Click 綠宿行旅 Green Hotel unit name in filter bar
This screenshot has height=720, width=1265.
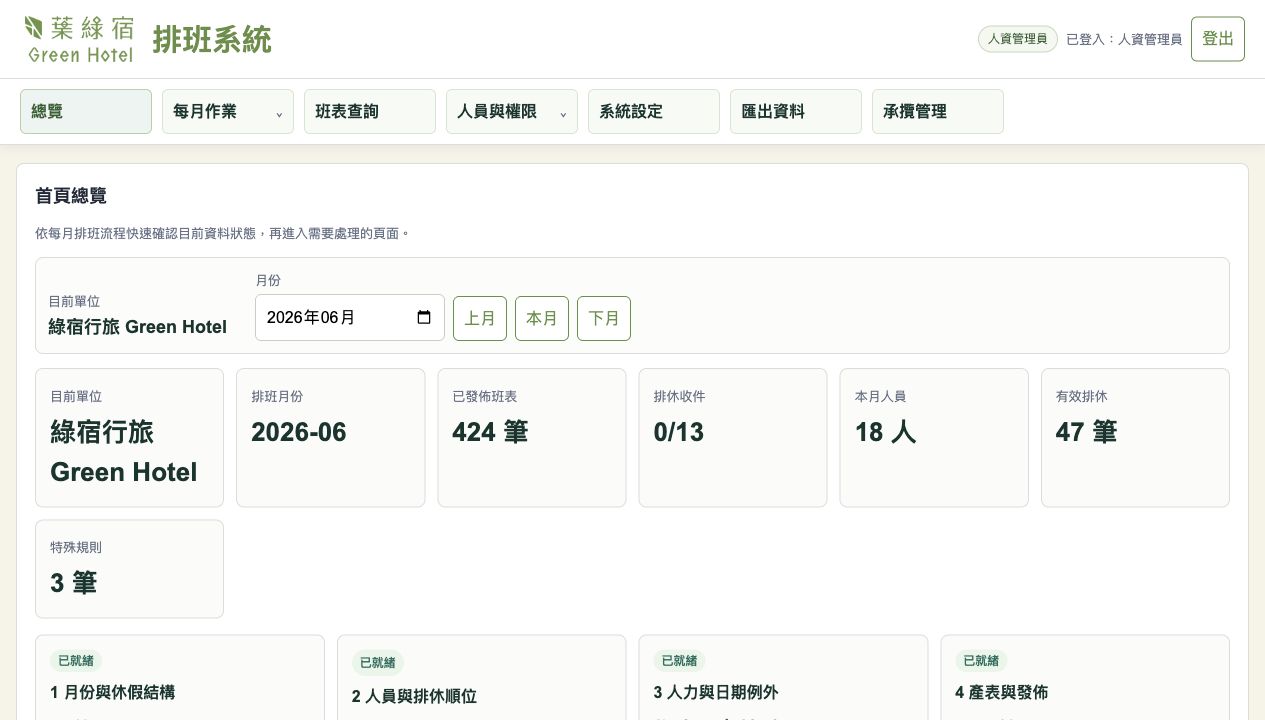pos(138,327)
